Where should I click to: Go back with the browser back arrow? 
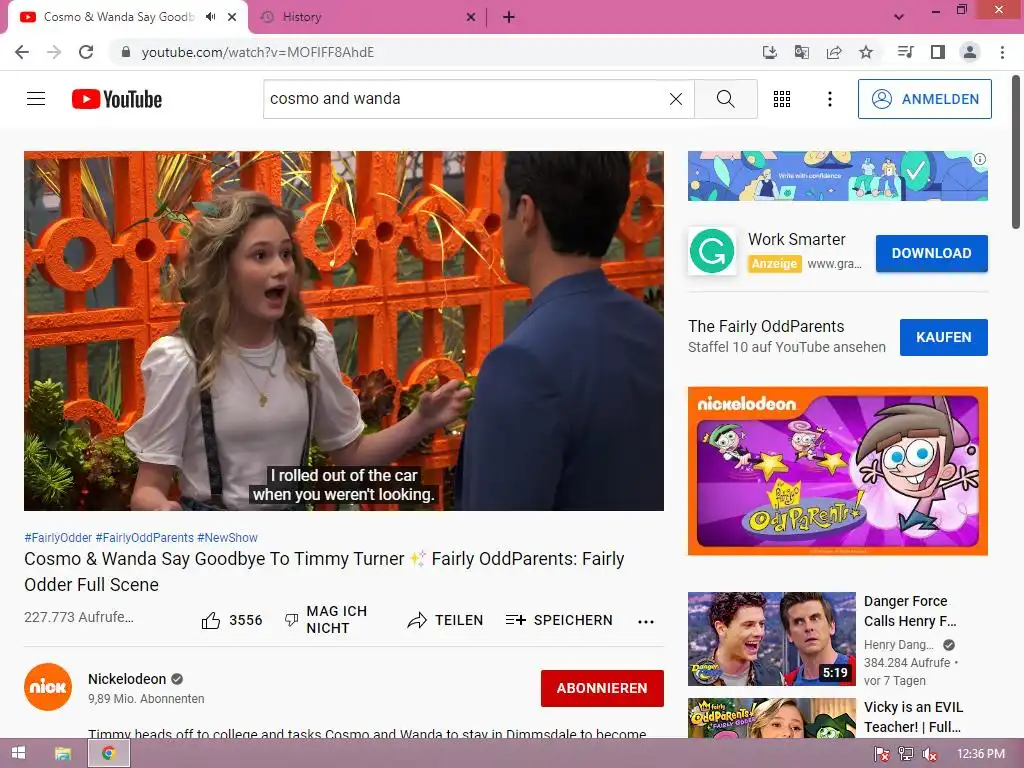(x=22, y=52)
